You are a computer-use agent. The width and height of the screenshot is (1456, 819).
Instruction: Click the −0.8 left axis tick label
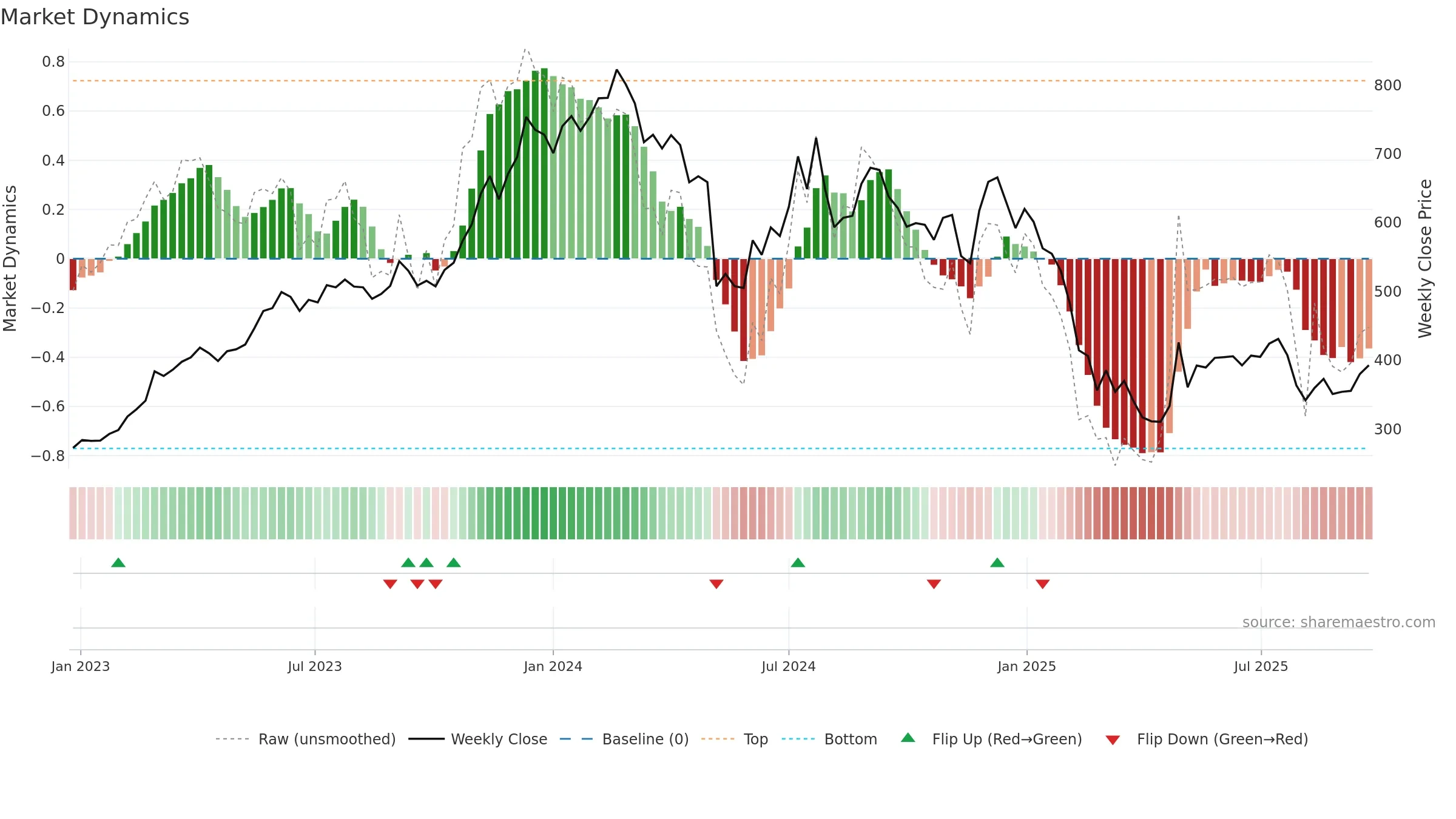48,456
